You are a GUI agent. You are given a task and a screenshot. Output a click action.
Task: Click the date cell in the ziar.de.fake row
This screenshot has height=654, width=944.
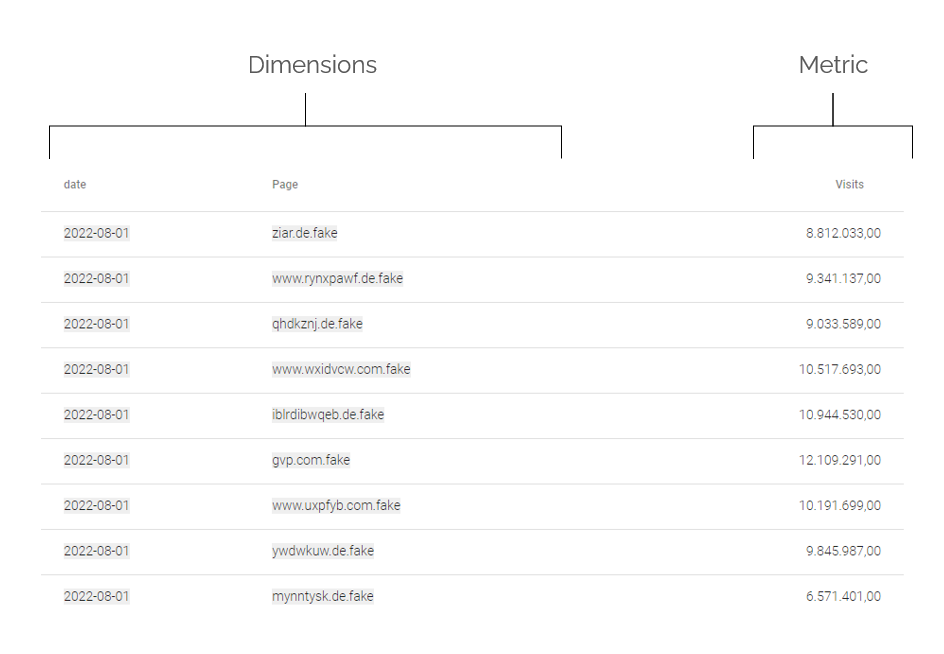point(96,233)
